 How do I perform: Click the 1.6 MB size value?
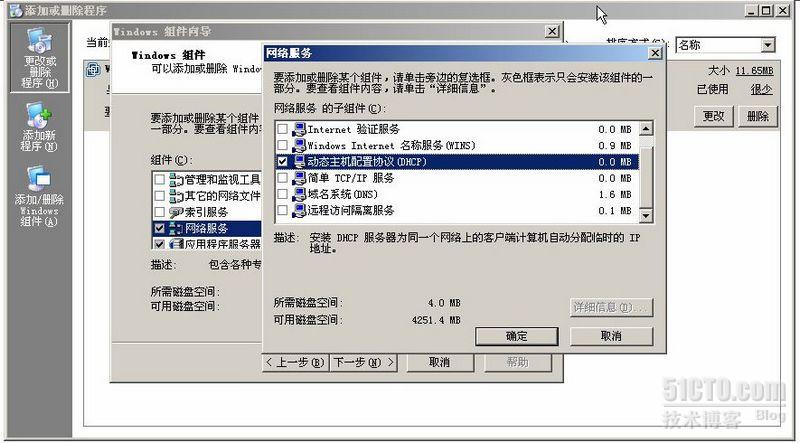coord(615,194)
